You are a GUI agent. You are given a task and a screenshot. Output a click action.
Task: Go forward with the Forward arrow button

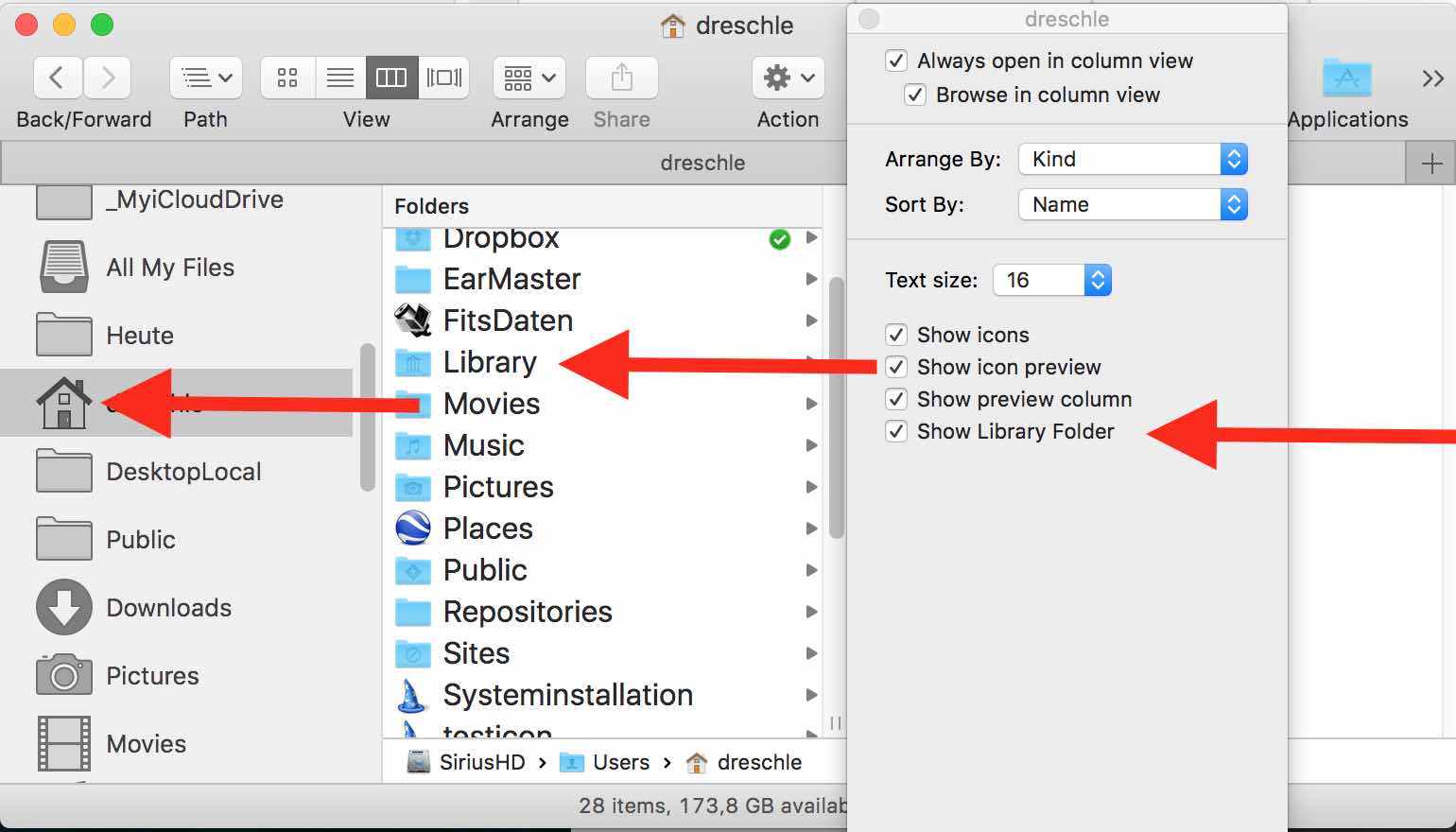(107, 78)
